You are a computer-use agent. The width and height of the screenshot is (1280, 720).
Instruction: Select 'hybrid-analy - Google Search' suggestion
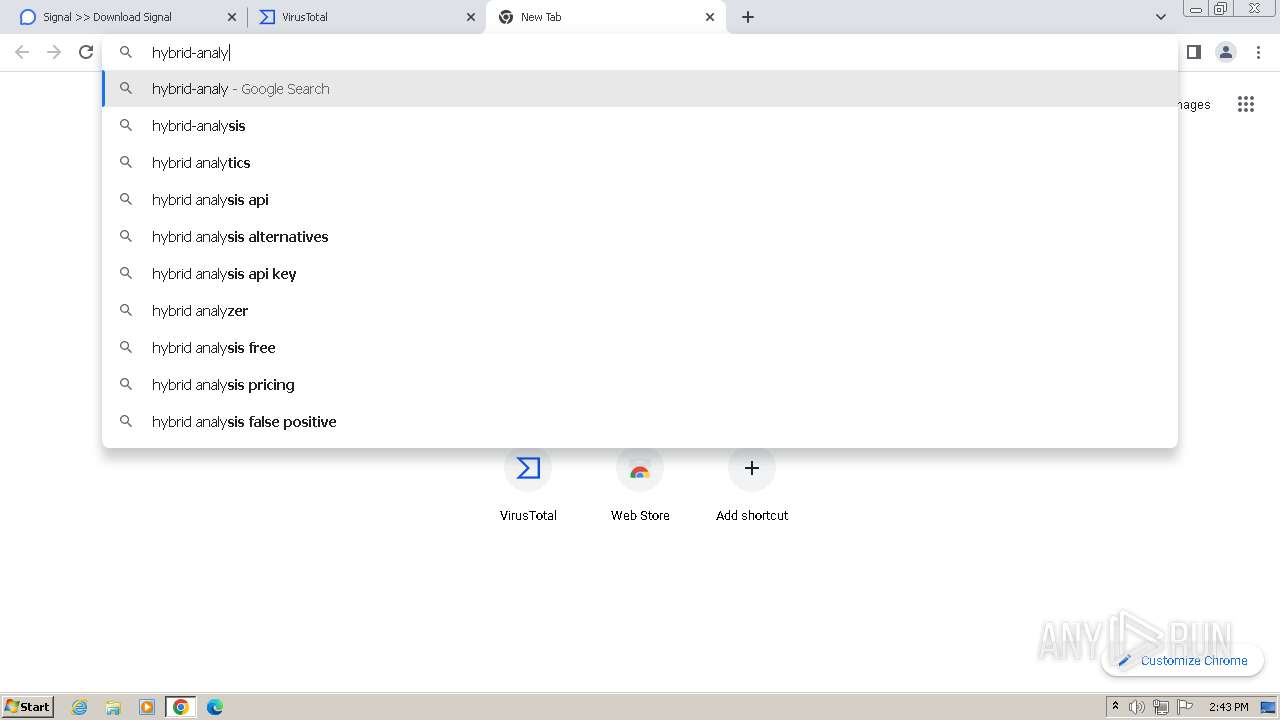pyautogui.click(x=640, y=89)
